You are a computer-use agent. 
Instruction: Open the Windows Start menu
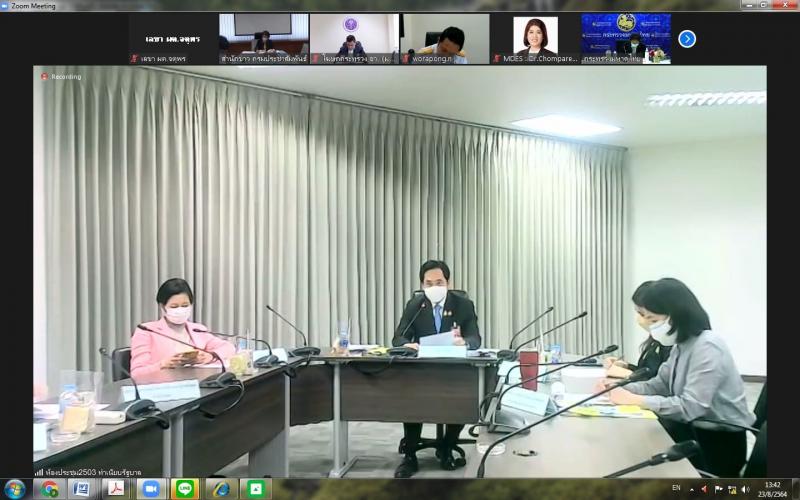tap(14, 489)
